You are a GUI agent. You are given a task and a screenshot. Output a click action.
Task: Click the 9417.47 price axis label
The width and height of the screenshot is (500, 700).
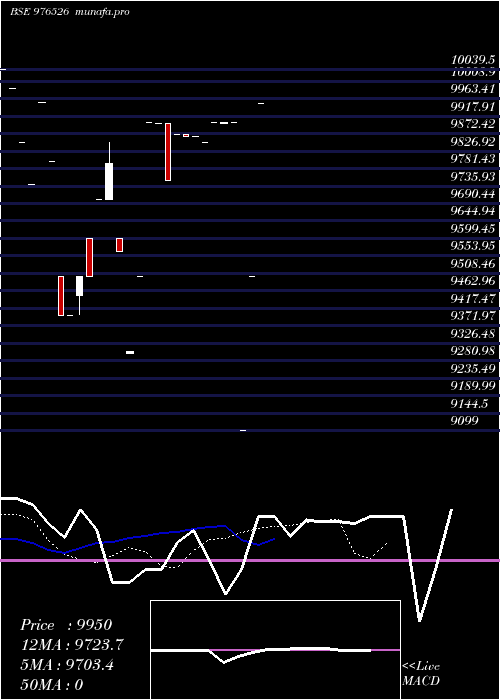pos(473,299)
